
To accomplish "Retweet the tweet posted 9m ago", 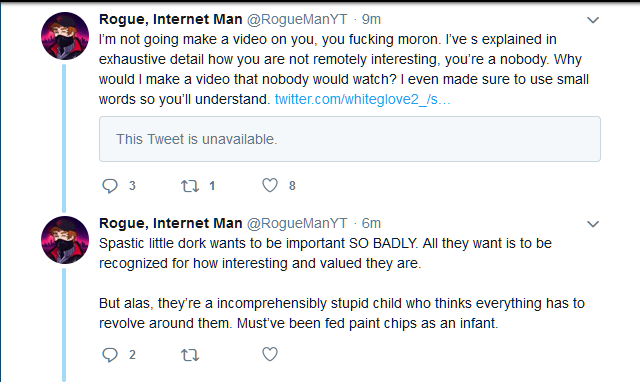I will click(190, 186).
